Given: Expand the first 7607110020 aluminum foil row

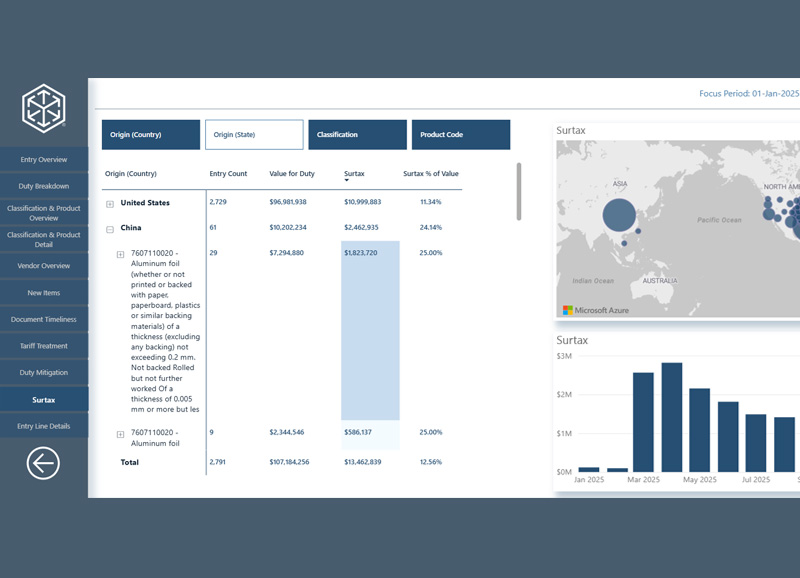Looking at the screenshot, I should tap(121, 254).
